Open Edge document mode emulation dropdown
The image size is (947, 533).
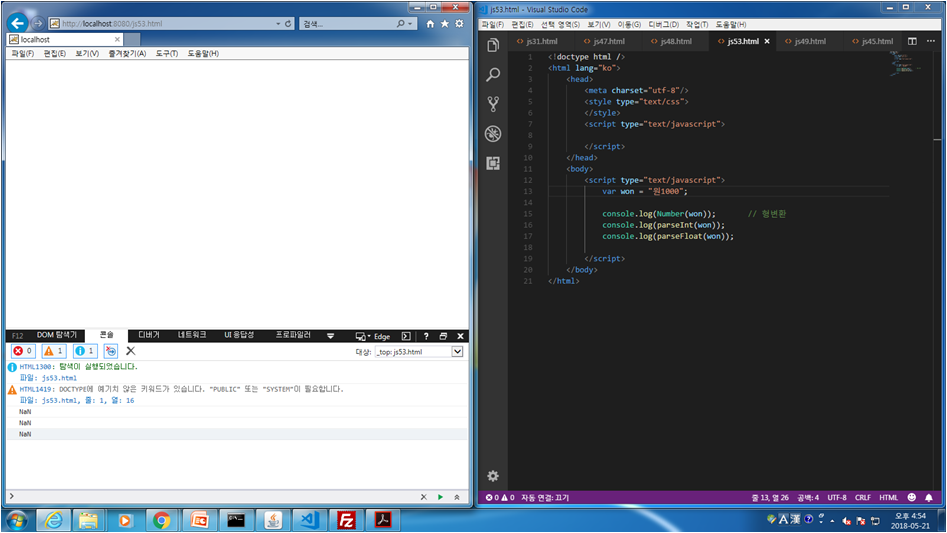373,336
